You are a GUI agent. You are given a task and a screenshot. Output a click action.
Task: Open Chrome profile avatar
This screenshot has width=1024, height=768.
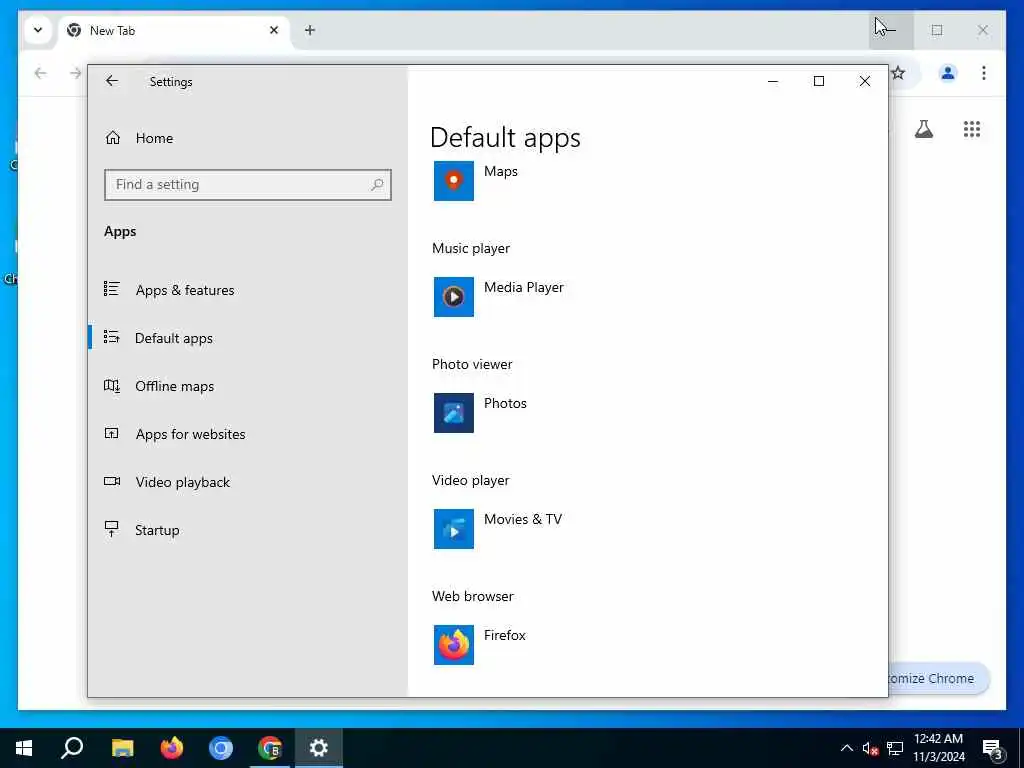(x=948, y=73)
